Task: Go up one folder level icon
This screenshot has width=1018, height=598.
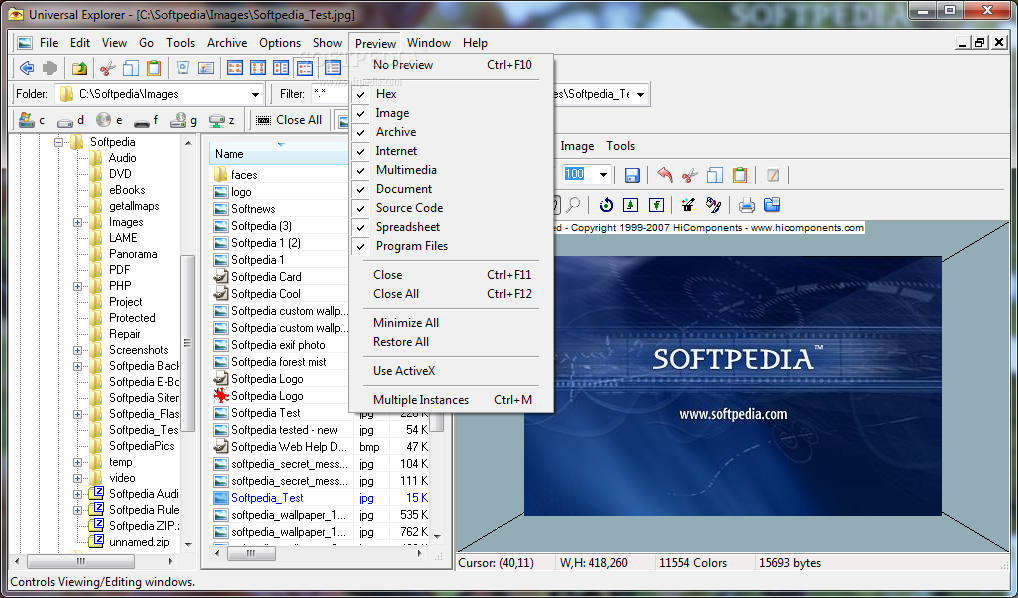Action: point(79,68)
